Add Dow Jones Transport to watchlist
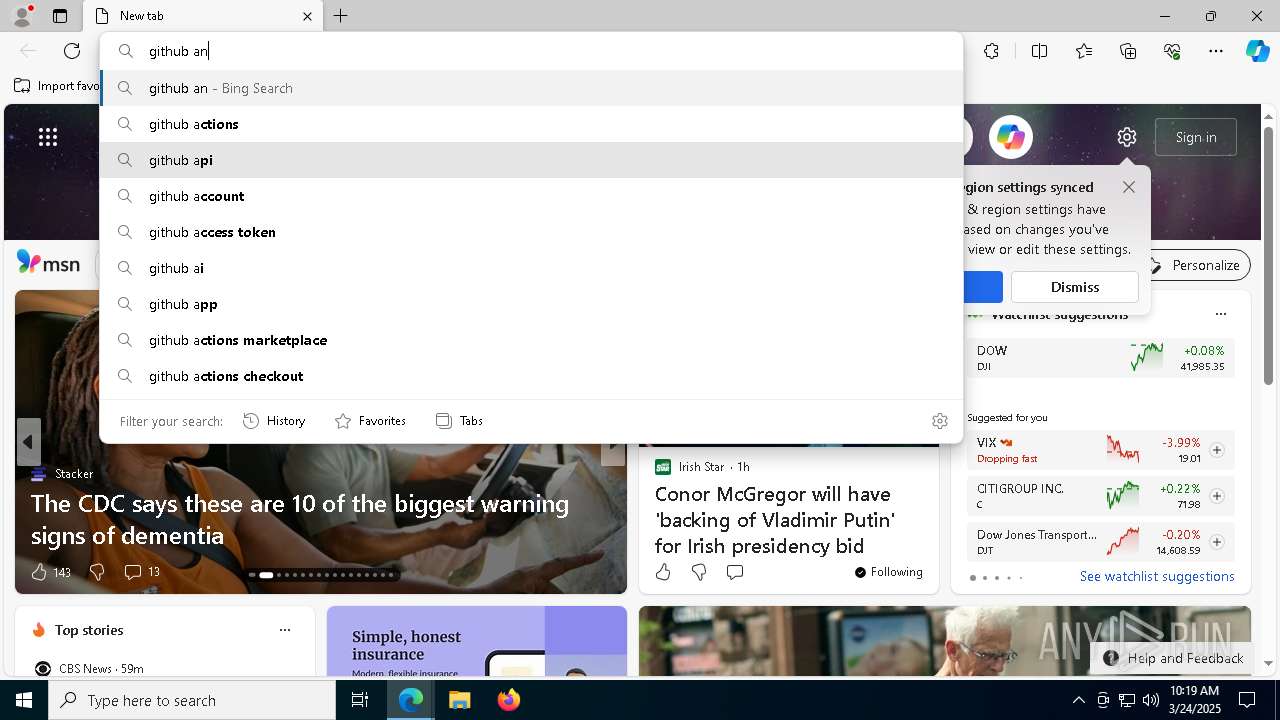 (1217, 542)
